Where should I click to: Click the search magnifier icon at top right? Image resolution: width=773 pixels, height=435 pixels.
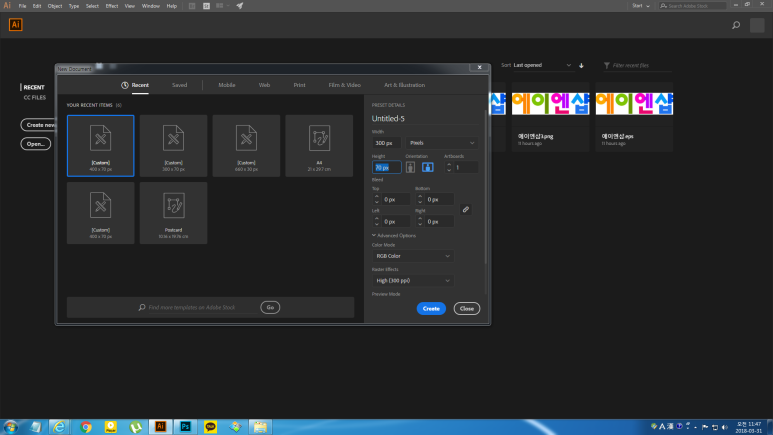736,25
